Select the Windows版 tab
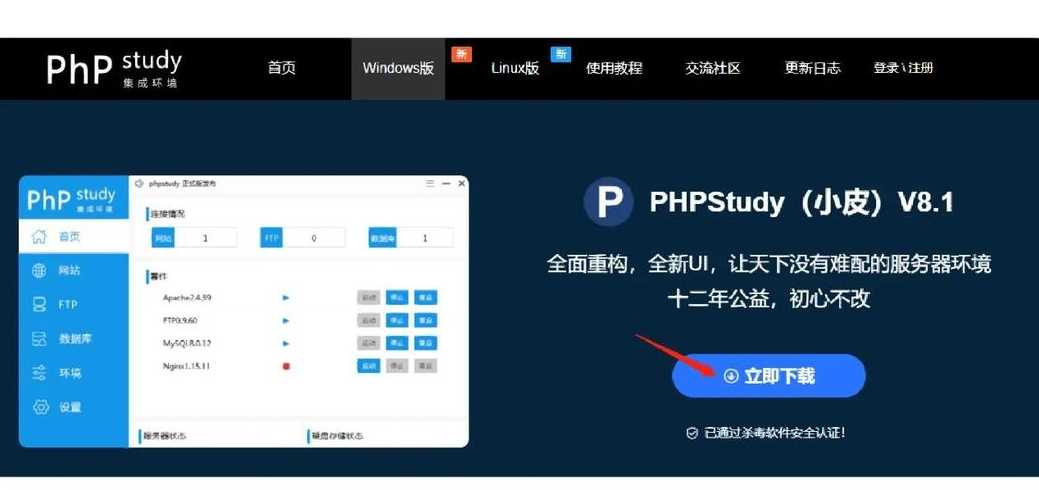The image size is (1039, 490). tap(398, 68)
